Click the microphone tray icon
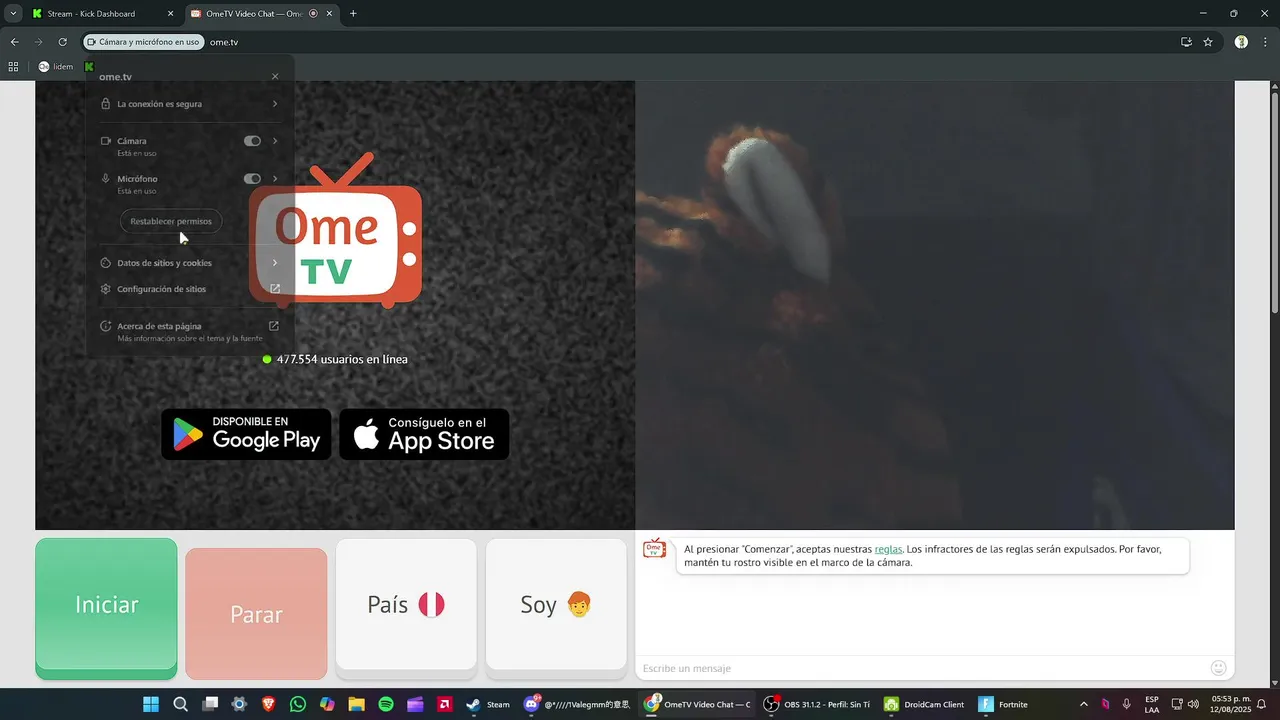The width and height of the screenshot is (1280, 720). click(1127, 704)
